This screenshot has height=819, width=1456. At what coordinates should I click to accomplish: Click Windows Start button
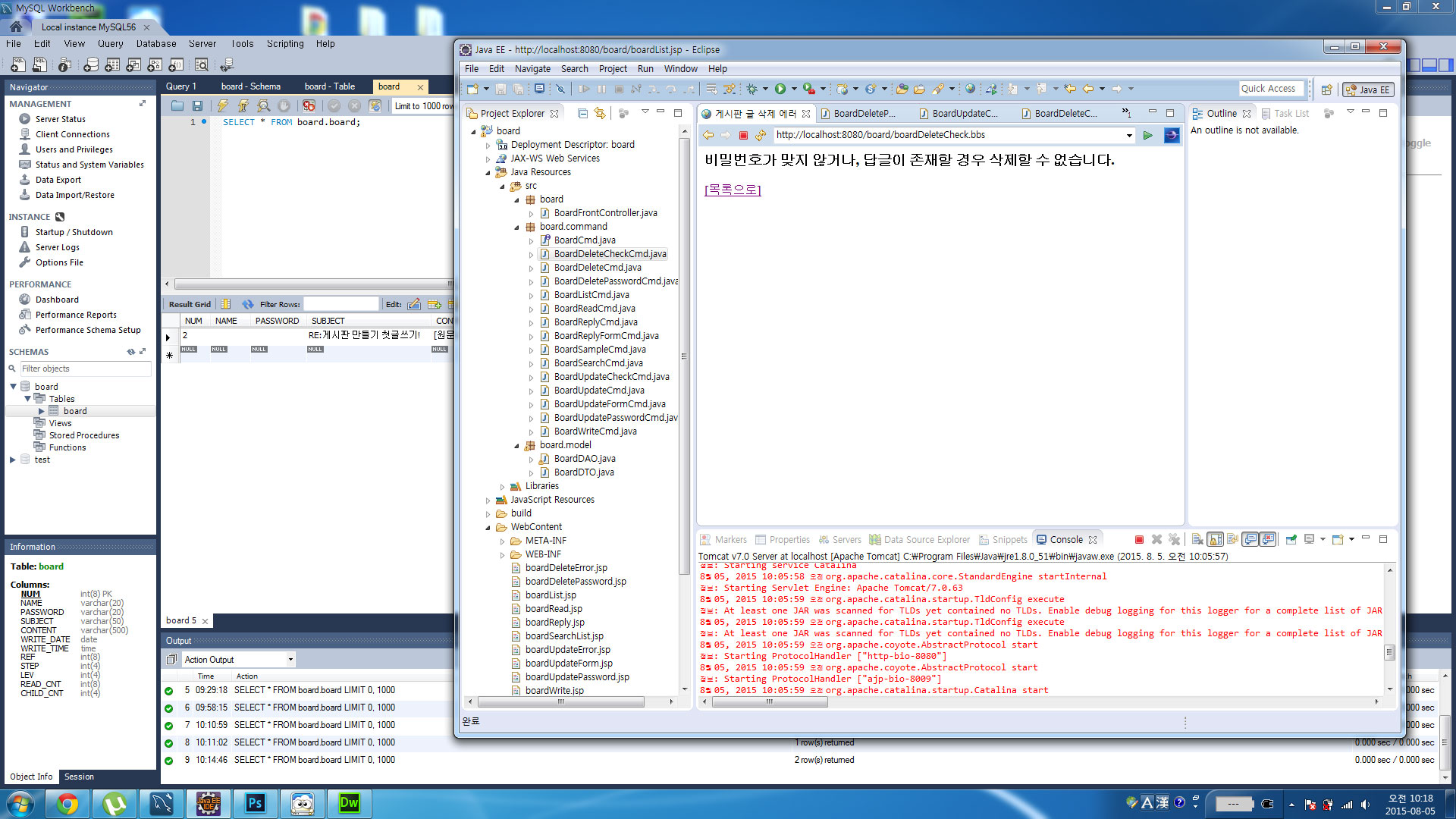[x=20, y=803]
